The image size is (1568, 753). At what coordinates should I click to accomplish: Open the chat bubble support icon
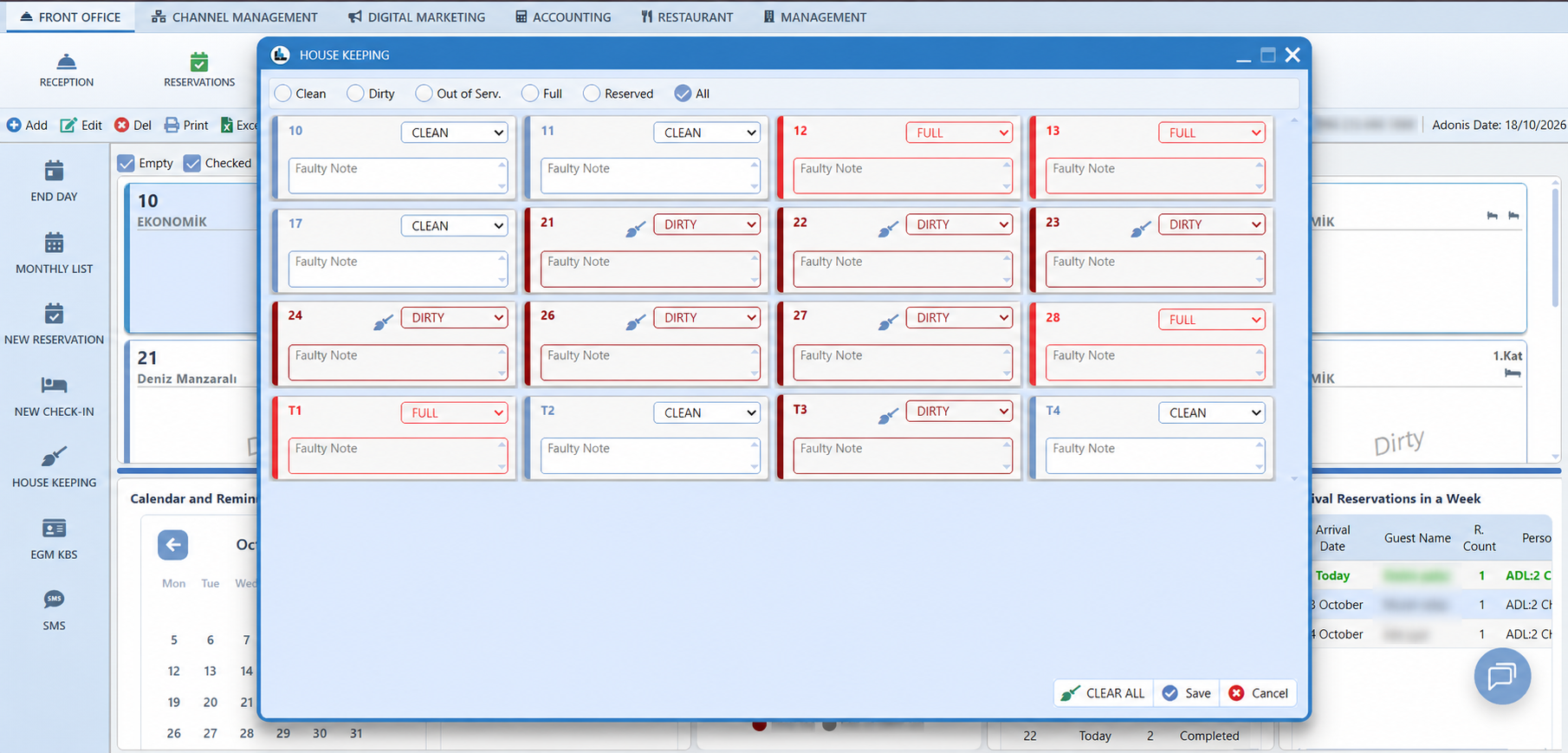[x=1502, y=676]
